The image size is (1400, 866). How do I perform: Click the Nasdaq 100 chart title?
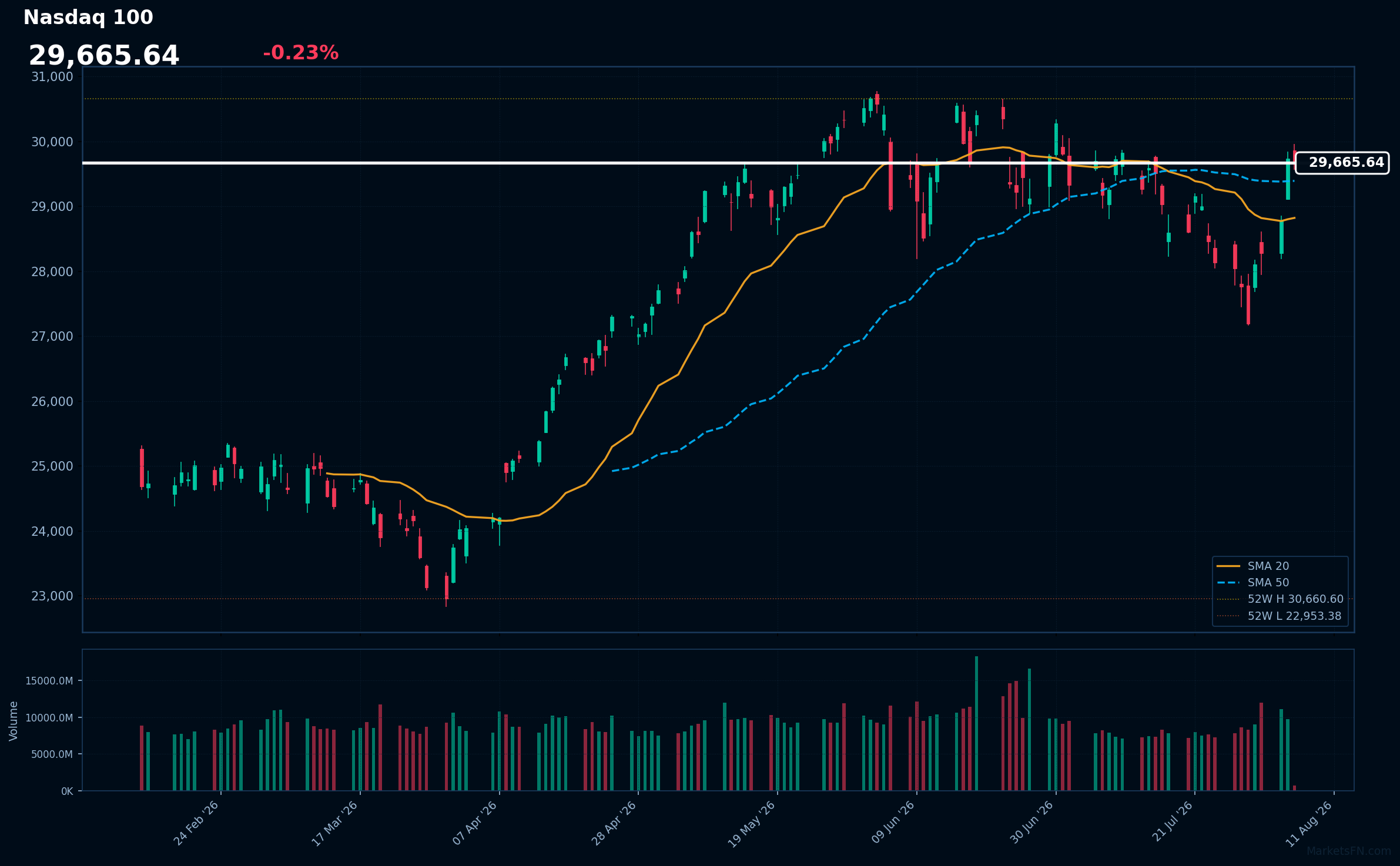click(x=88, y=18)
